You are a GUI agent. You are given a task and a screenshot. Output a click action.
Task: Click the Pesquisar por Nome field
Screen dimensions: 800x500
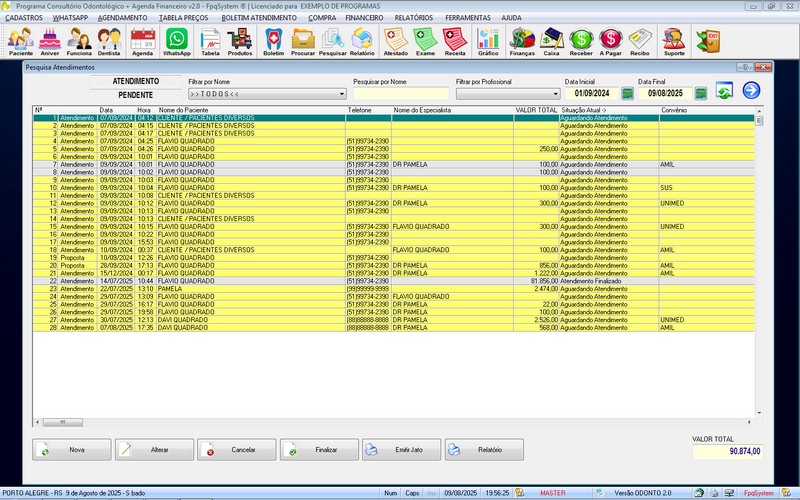point(400,94)
